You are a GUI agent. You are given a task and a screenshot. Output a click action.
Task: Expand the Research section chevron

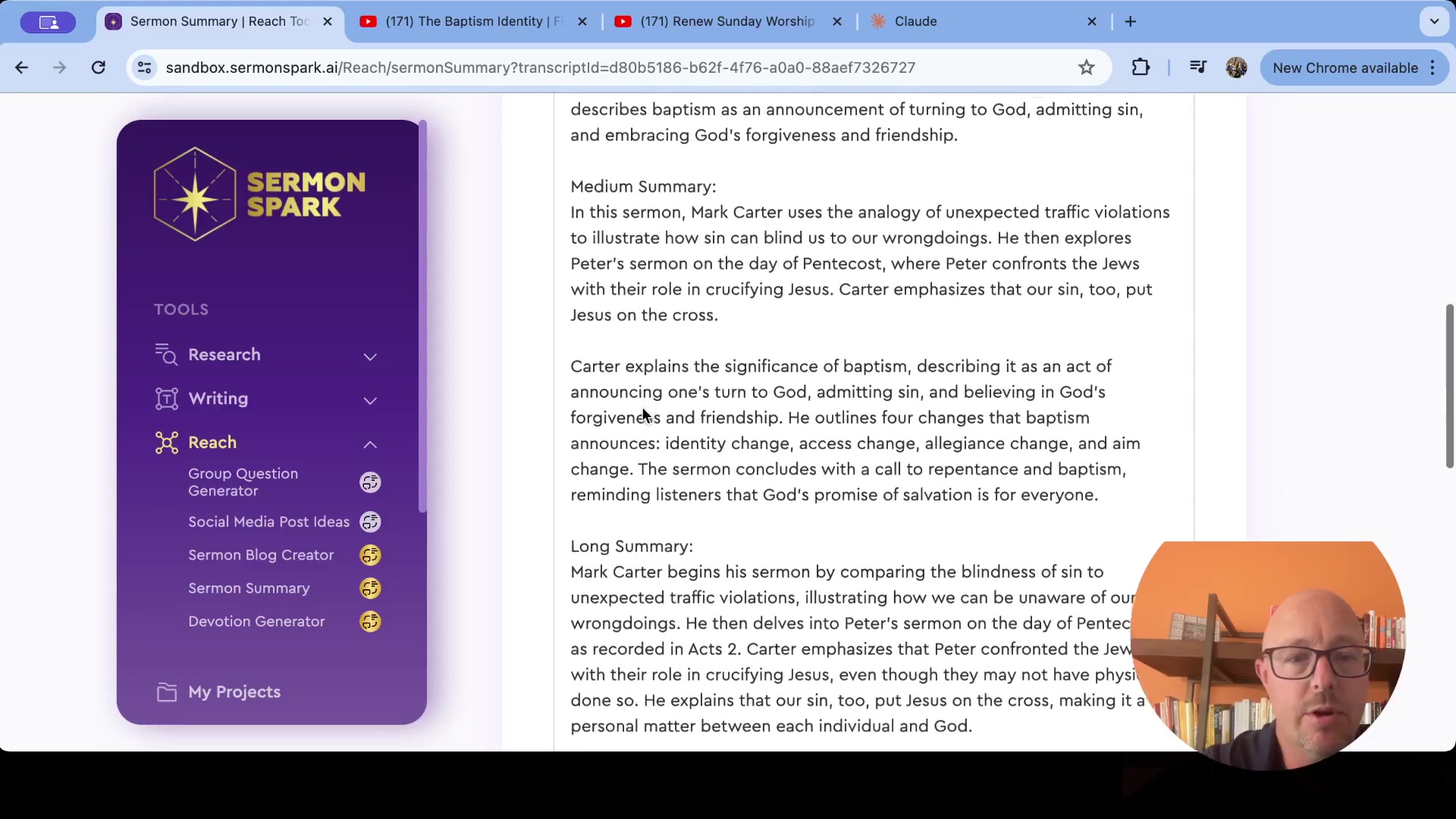(370, 356)
